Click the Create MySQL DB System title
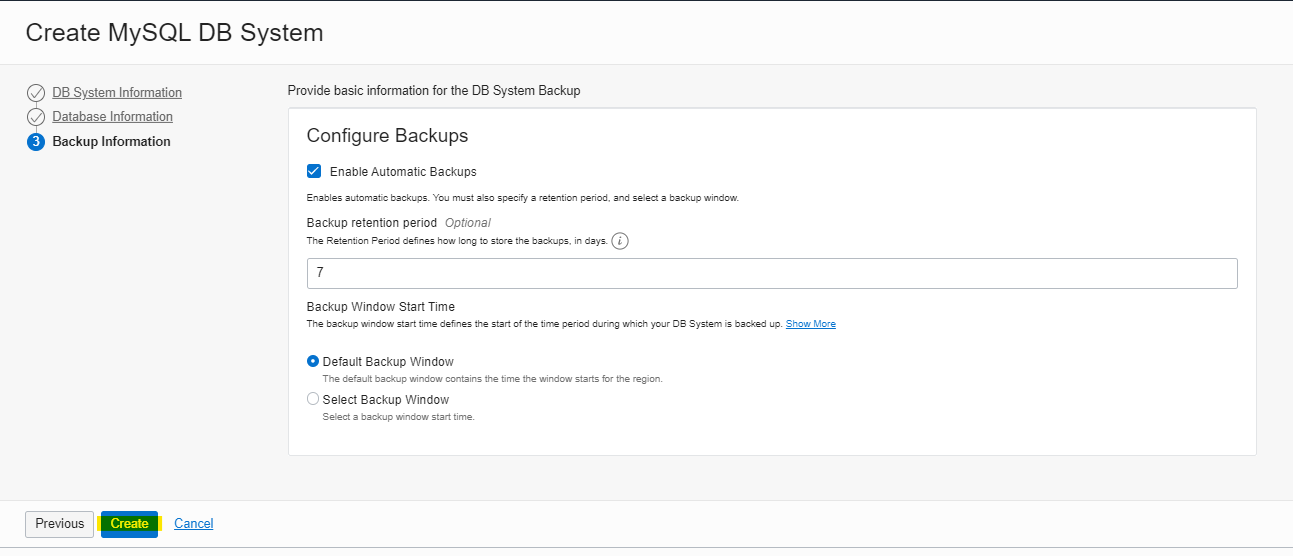Screen dimensions: 1293x556 [x=174, y=33]
